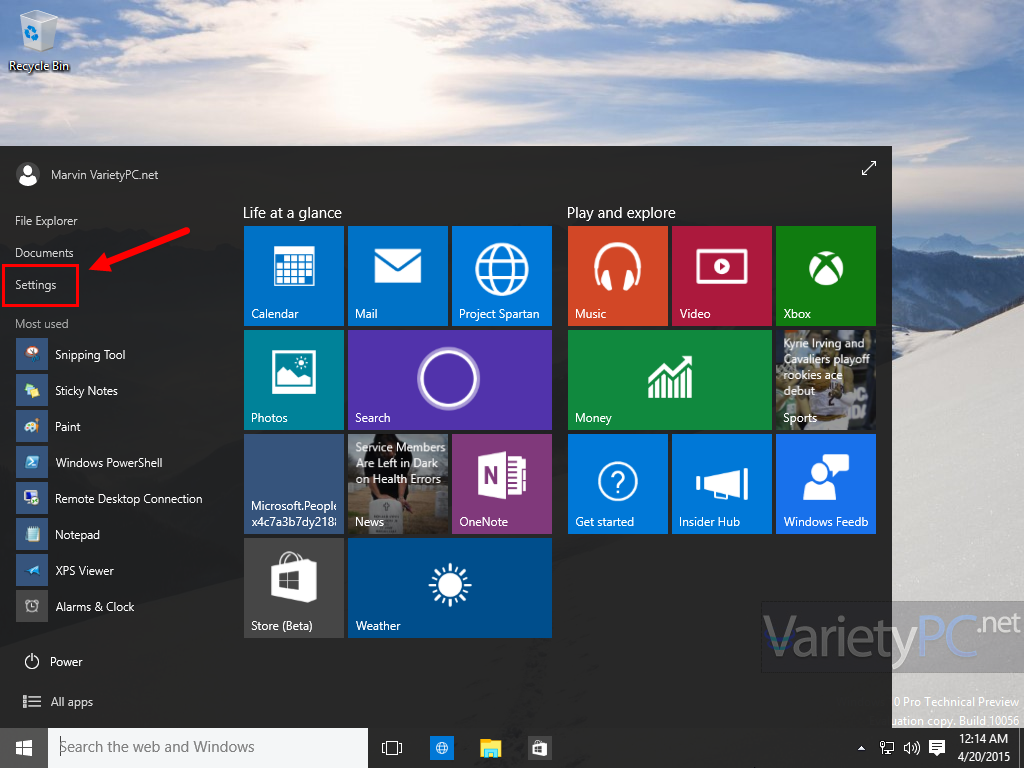Open File Explorer from the Start menu list
This screenshot has height=768, width=1024.
click(46, 221)
